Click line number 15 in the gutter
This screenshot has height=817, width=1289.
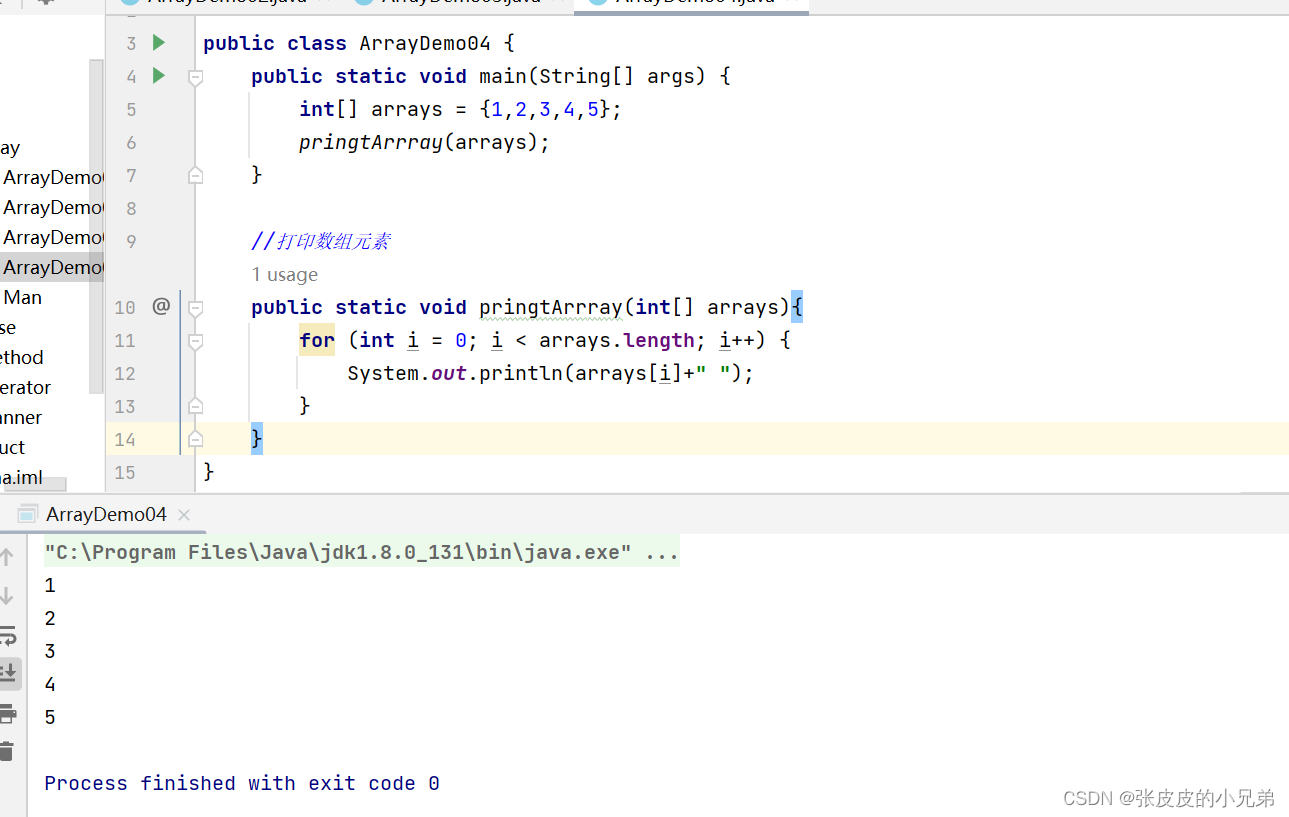click(125, 472)
